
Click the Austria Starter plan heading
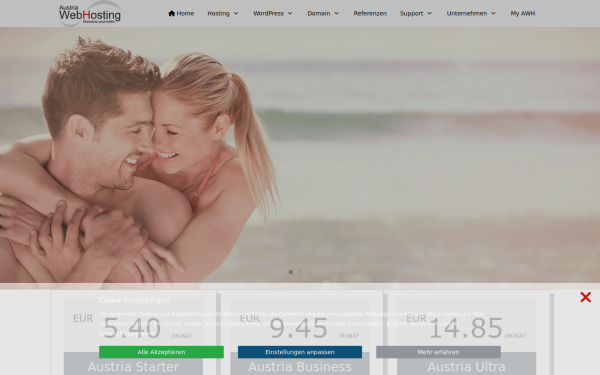pos(133,367)
